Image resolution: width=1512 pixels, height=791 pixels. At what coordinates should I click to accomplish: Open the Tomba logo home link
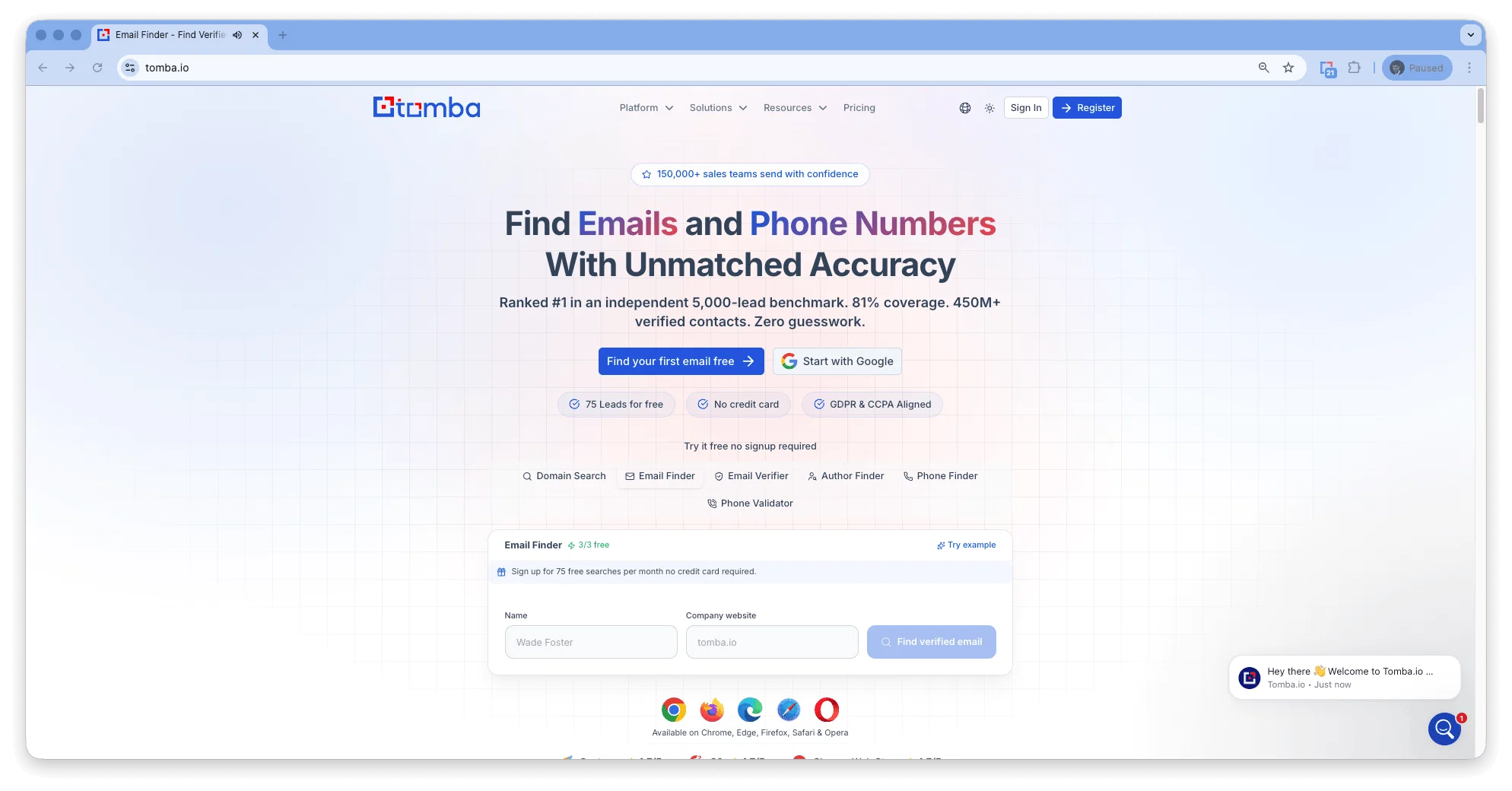[426, 107]
